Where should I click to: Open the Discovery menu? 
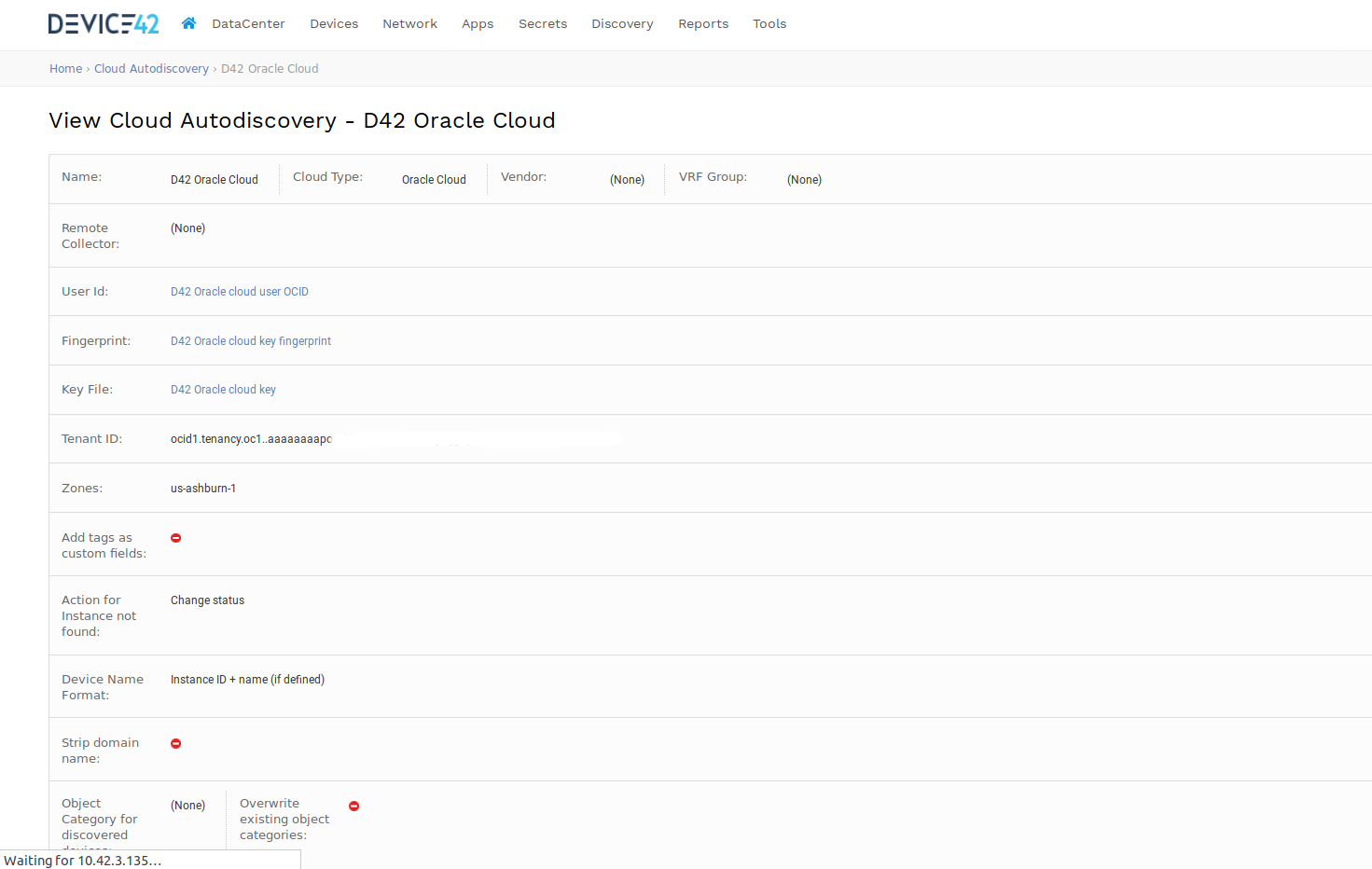click(622, 23)
